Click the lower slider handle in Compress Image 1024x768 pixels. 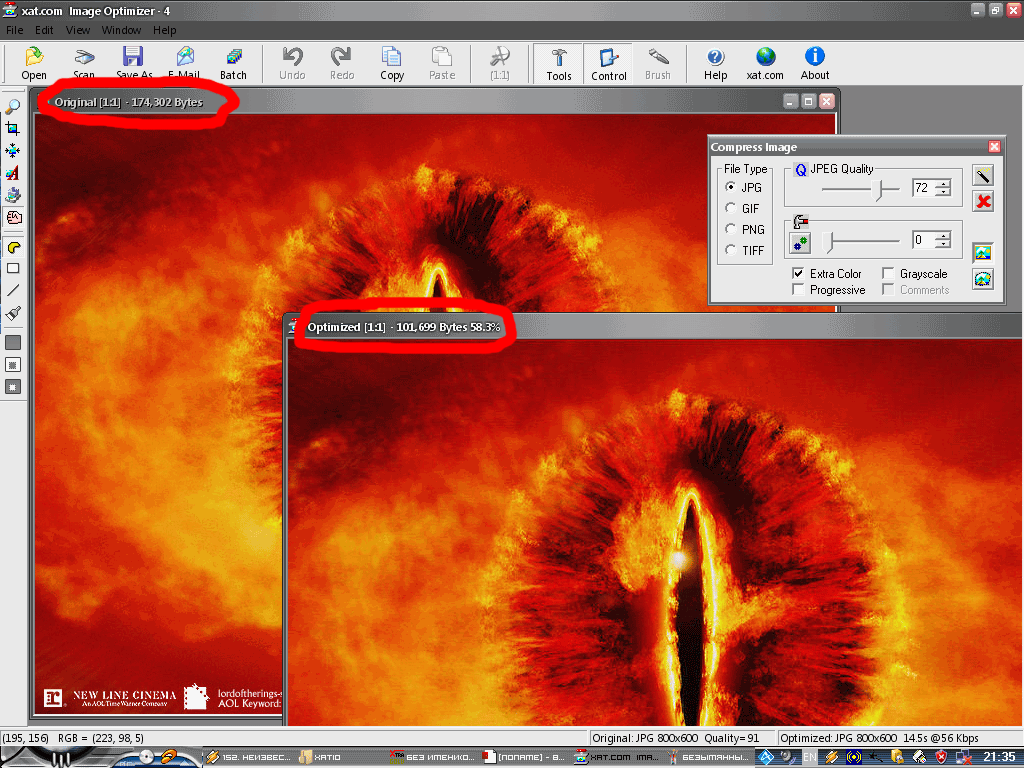pos(829,242)
